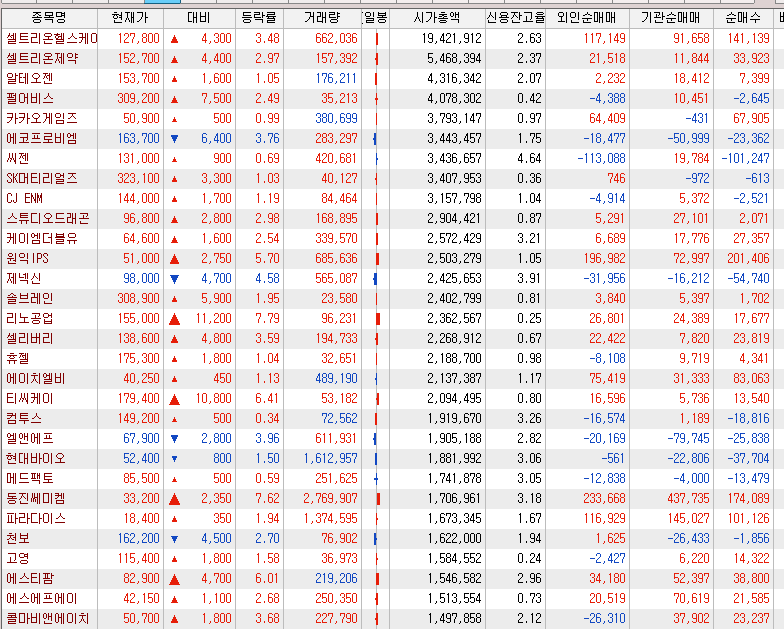Viewport: 784px width, 629px height.
Task: Select the stock SK머티리얼즈
Action: tap(42, 178)
